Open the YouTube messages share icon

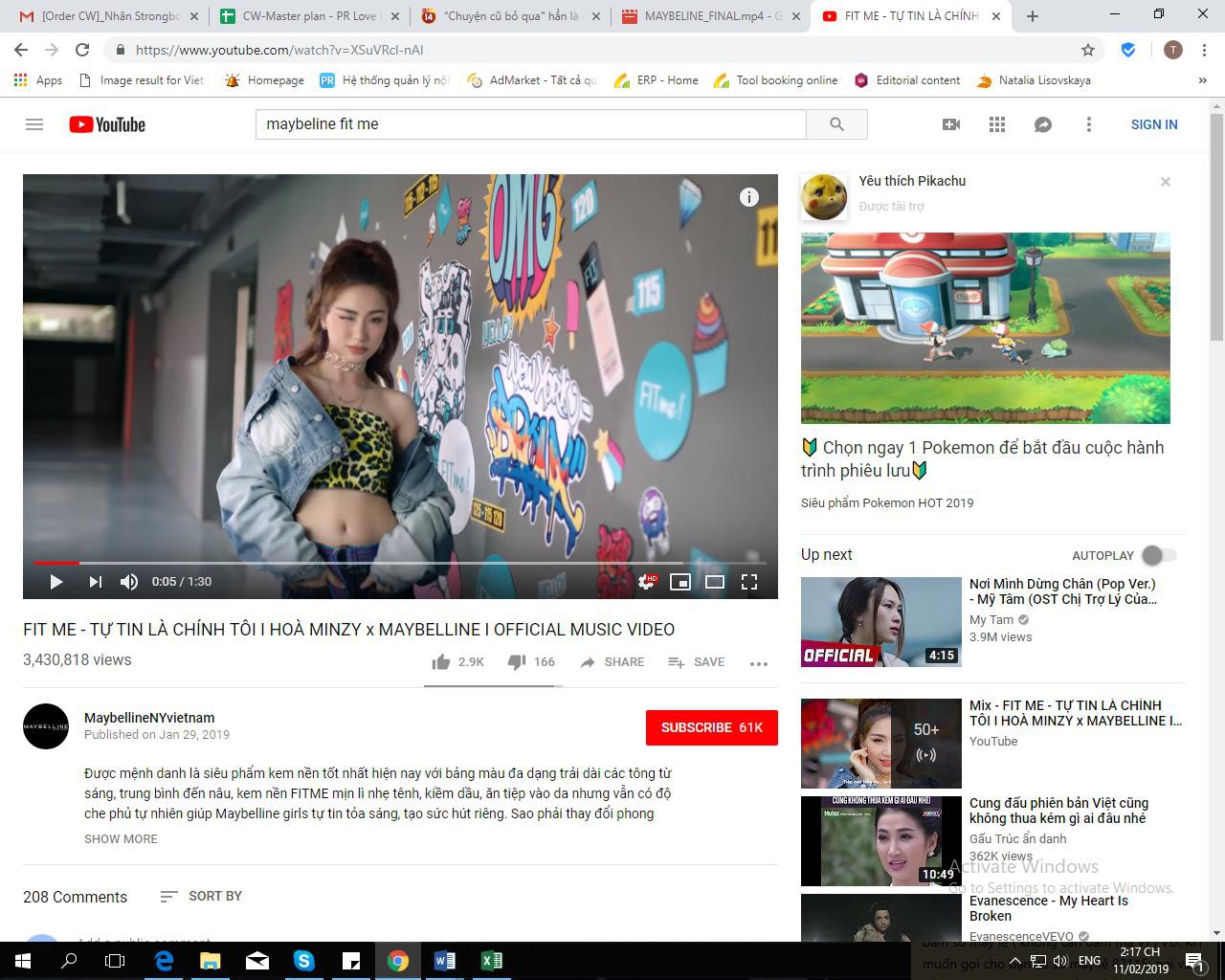pyautogui.click(x=1043, y=124)
